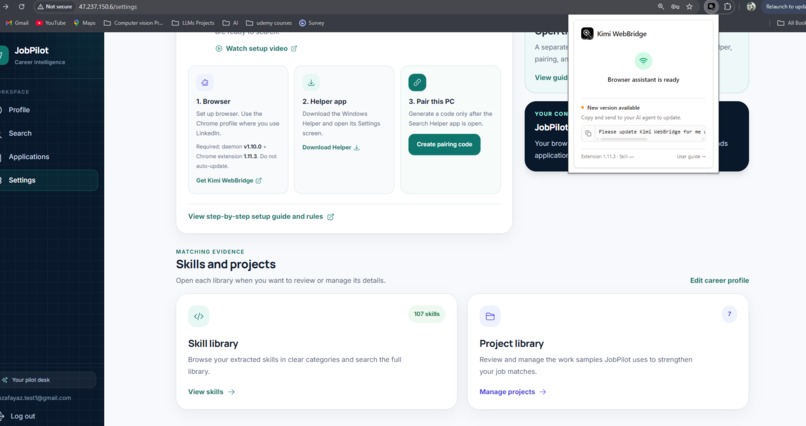
Task: Select Settings in the sidebar
Action: (49, 180)
